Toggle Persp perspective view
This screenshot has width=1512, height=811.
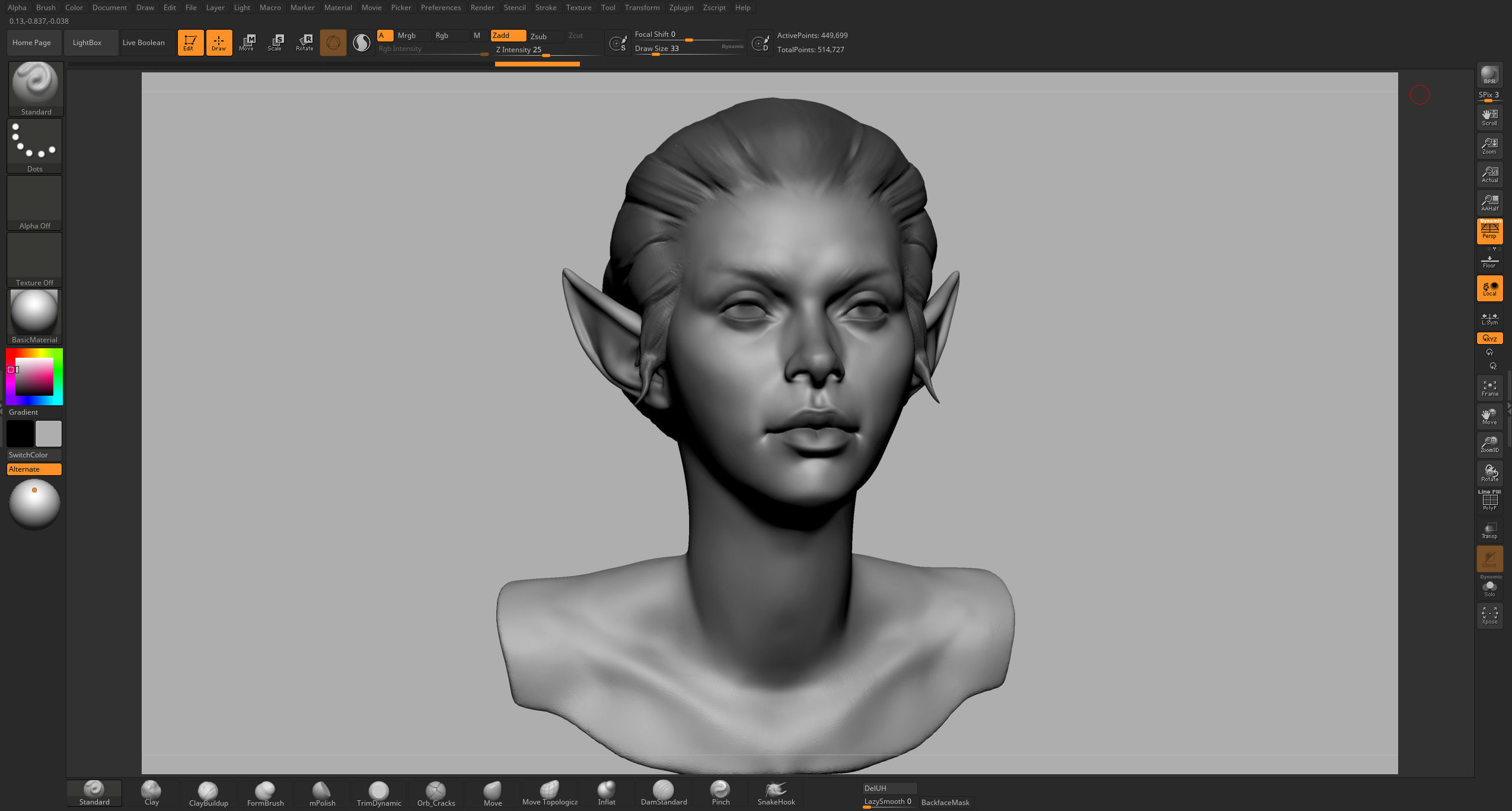pyautogui.click(x=1489, y=231)
